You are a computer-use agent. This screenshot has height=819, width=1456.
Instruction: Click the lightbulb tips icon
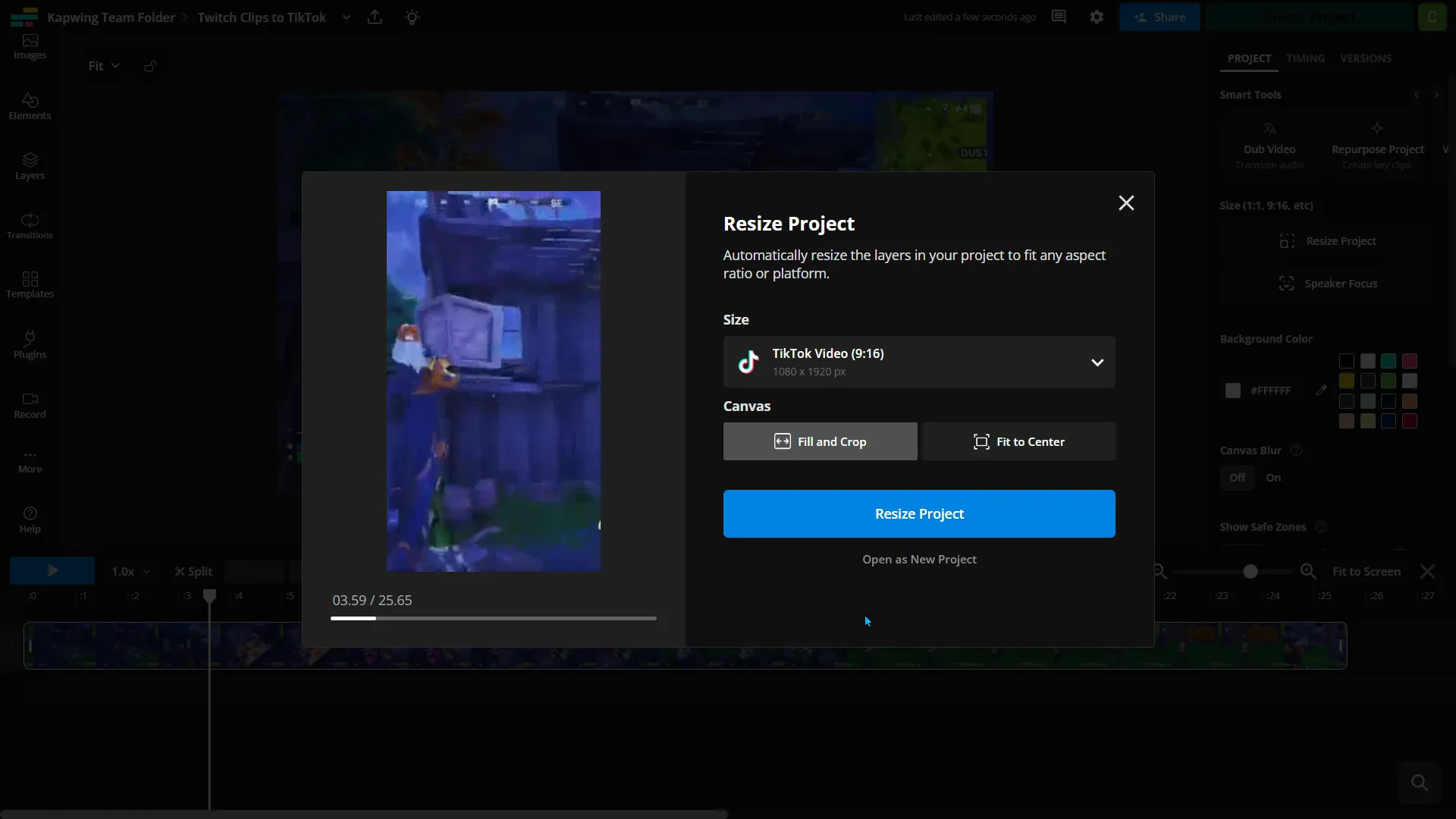point(412,17)
